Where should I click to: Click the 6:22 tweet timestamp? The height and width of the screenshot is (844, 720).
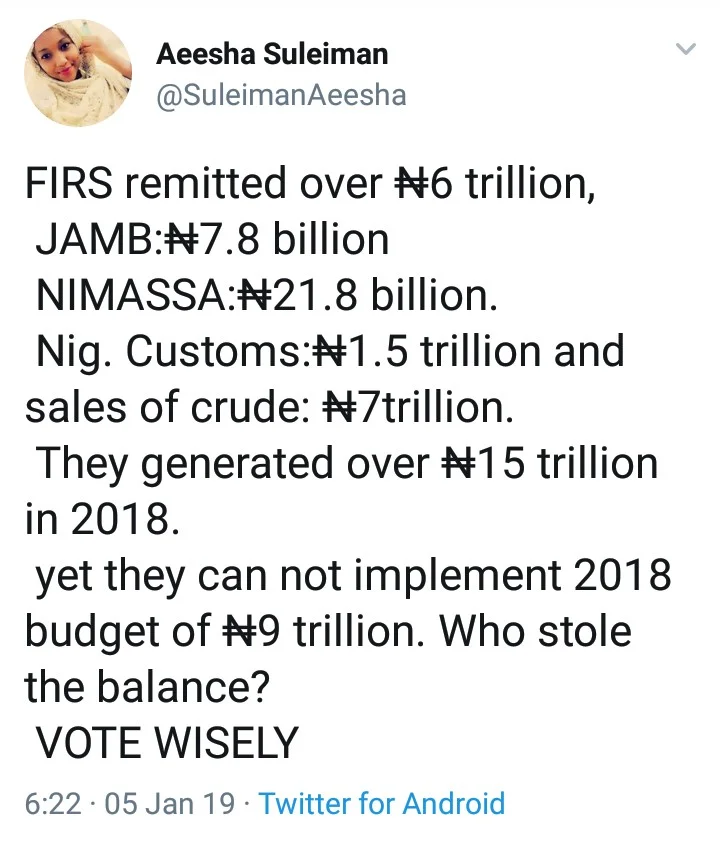[x=53, y=804]
